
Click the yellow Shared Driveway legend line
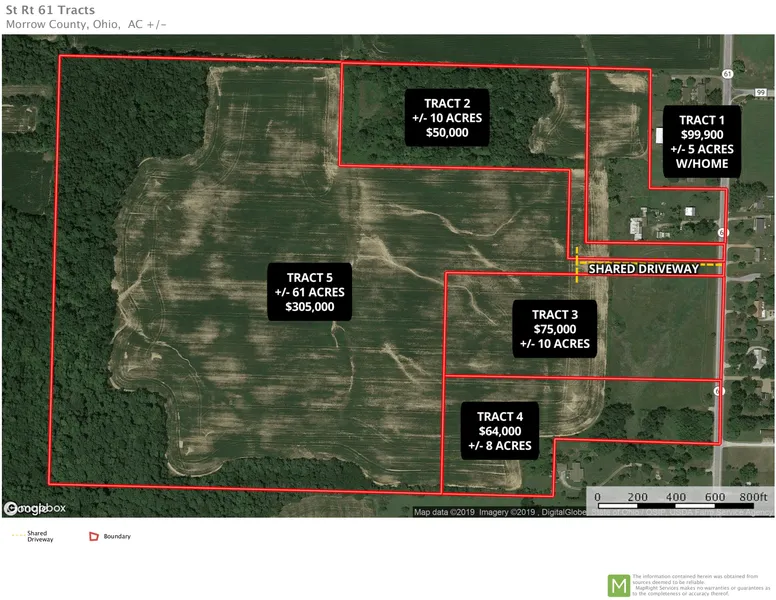tap(18, 536)
